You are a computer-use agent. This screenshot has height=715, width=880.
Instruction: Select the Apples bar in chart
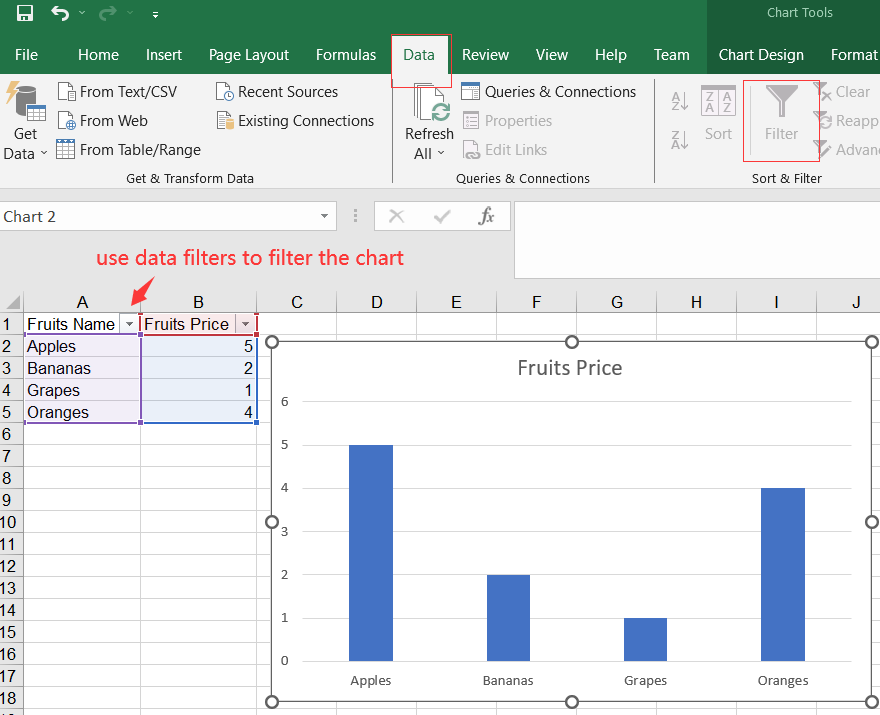pyautogui.click(x=370, y=552)
